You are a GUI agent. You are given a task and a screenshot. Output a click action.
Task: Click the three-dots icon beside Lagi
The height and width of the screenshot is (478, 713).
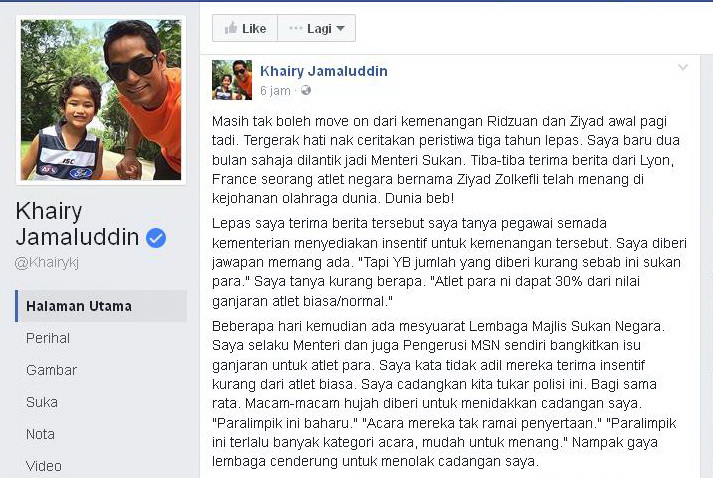click(296, 28)
